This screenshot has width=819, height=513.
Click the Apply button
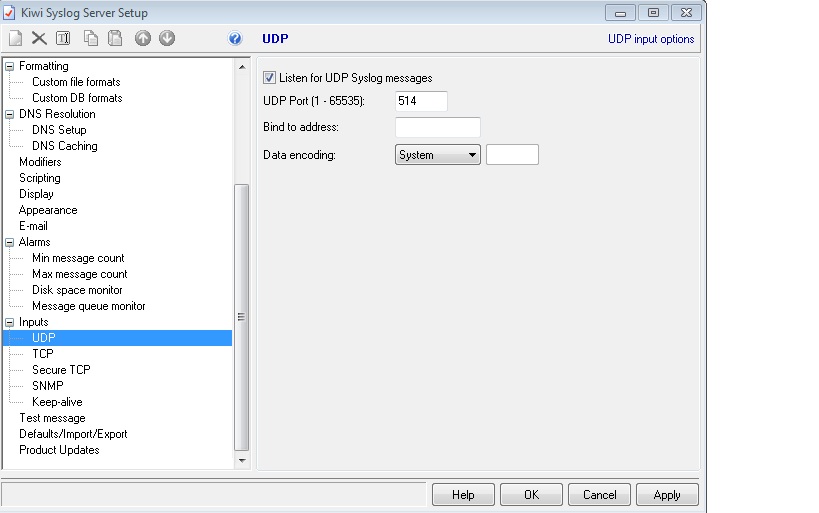667,495
